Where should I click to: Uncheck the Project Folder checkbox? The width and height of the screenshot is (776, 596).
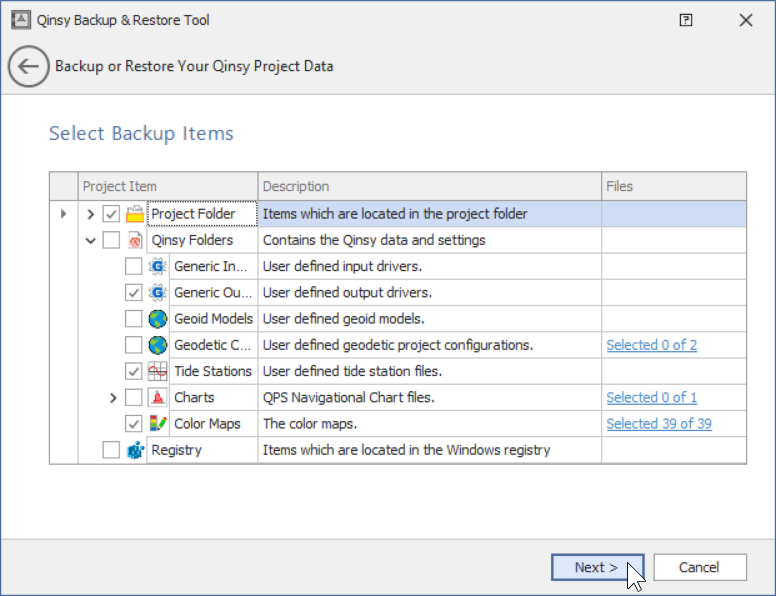111,214
